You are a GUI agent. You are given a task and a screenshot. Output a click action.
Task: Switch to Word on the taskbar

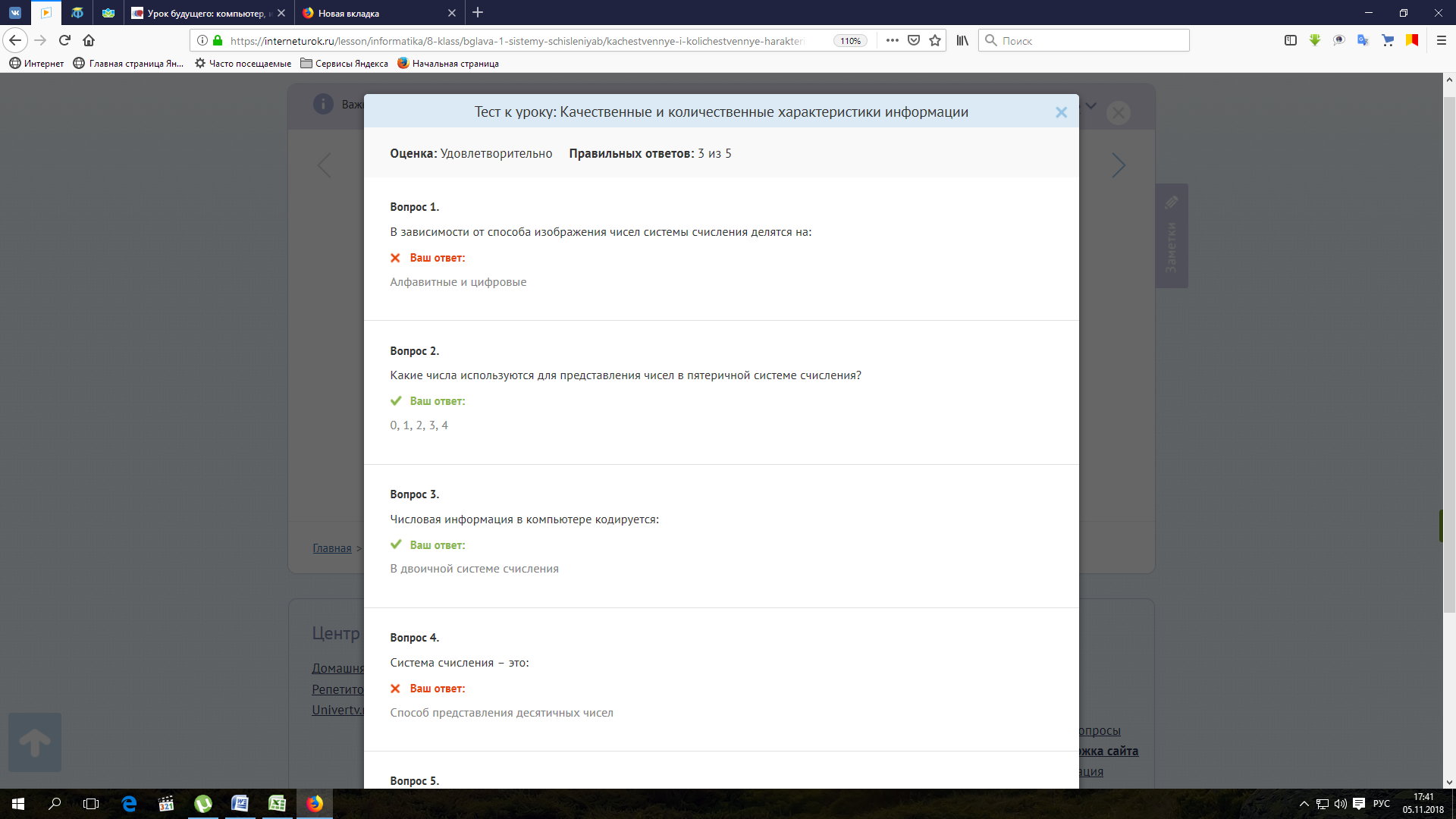240,804
